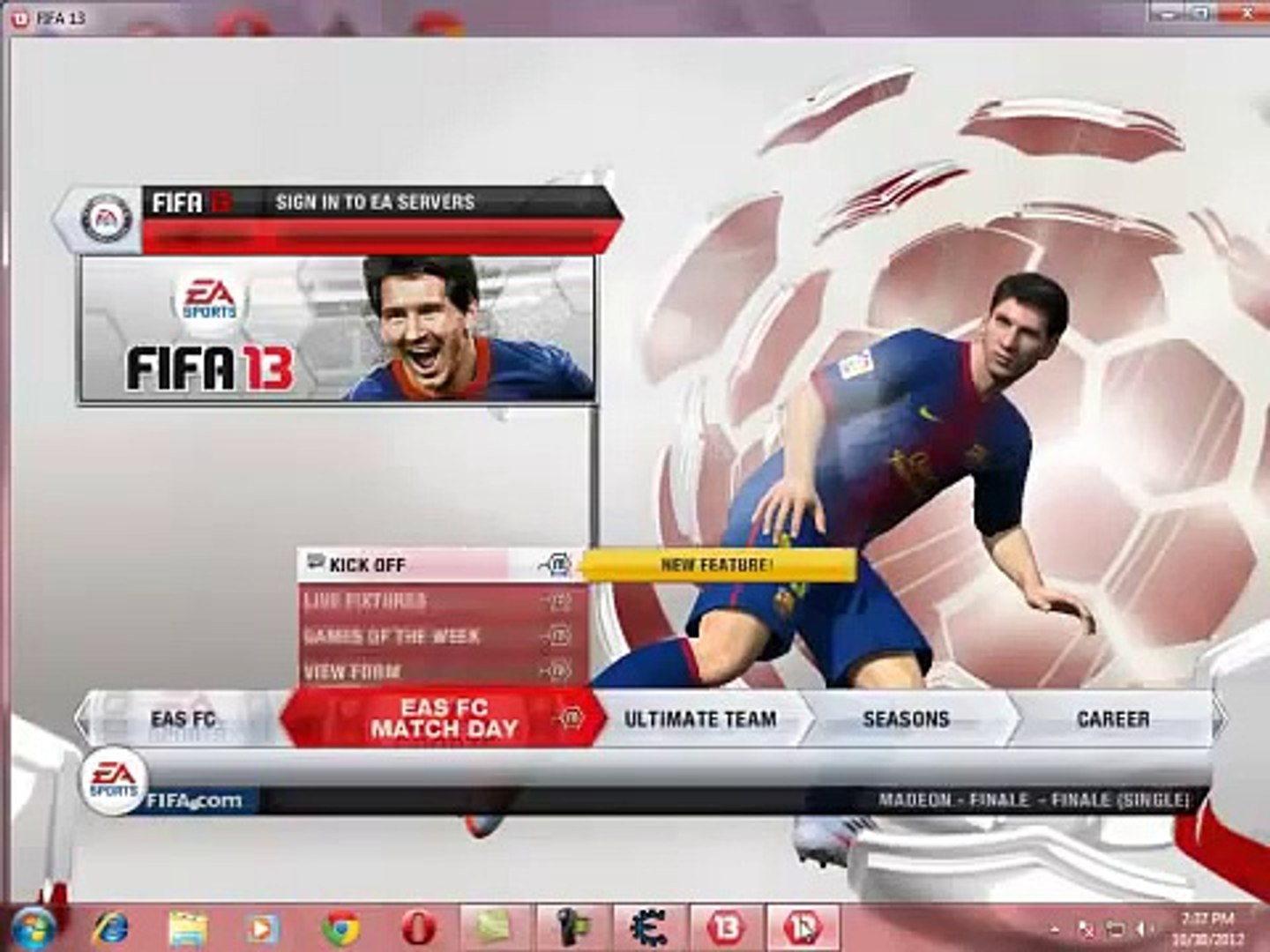Click the first FIFA 13 taskbar icon
This screenshot has height=952, width=1270.
tap(725, 928)
